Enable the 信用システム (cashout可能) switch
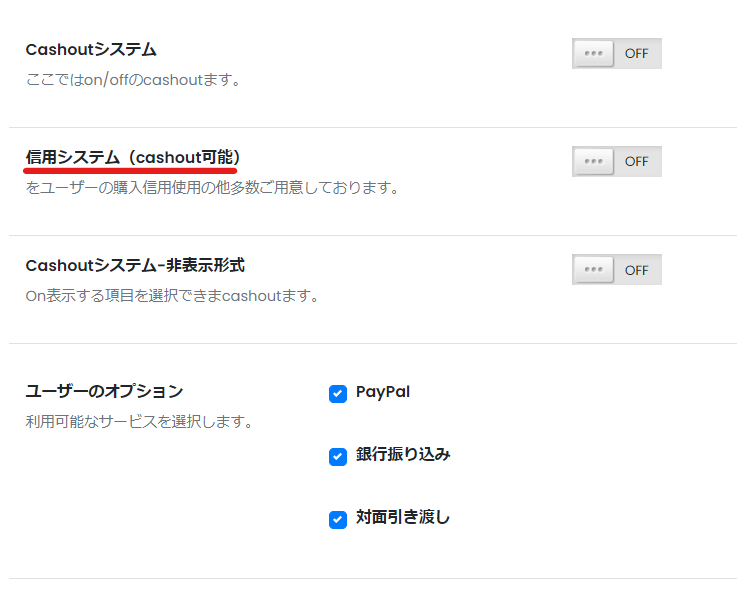 (x=617, y=161)
